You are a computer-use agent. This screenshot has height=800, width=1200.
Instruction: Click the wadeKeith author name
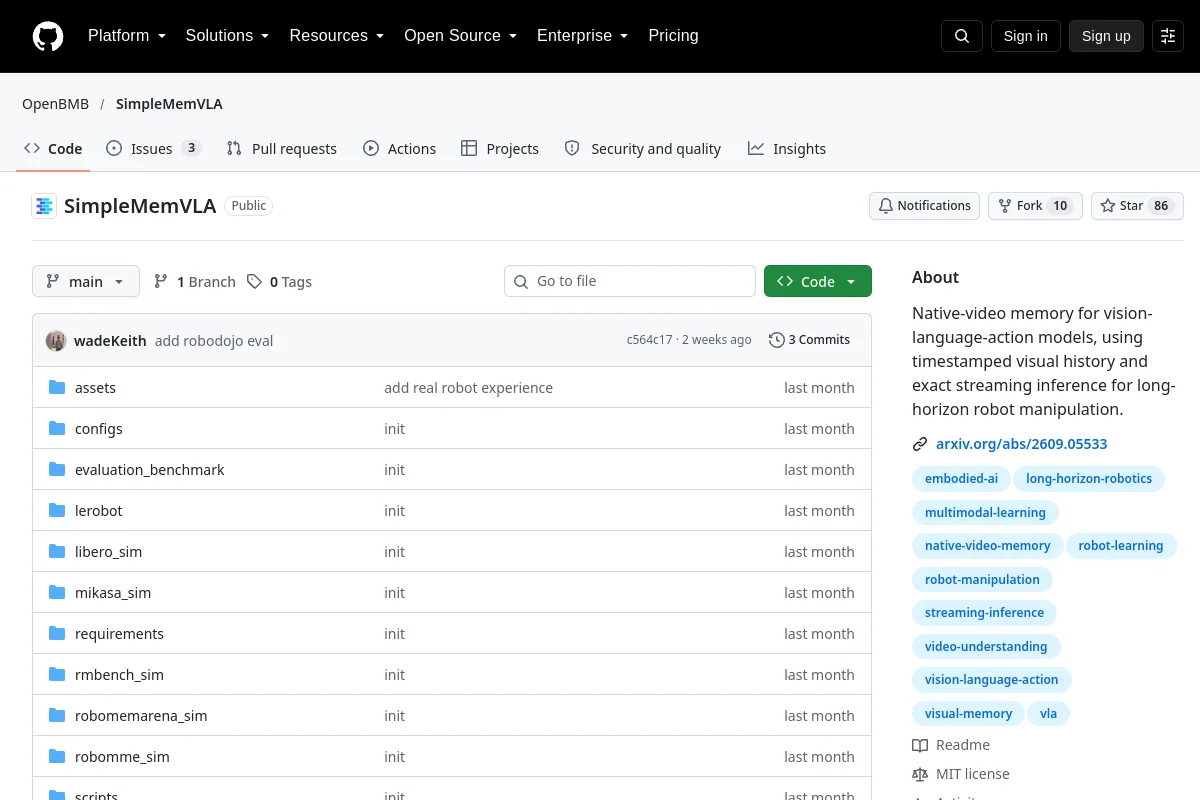click(110, 341)
